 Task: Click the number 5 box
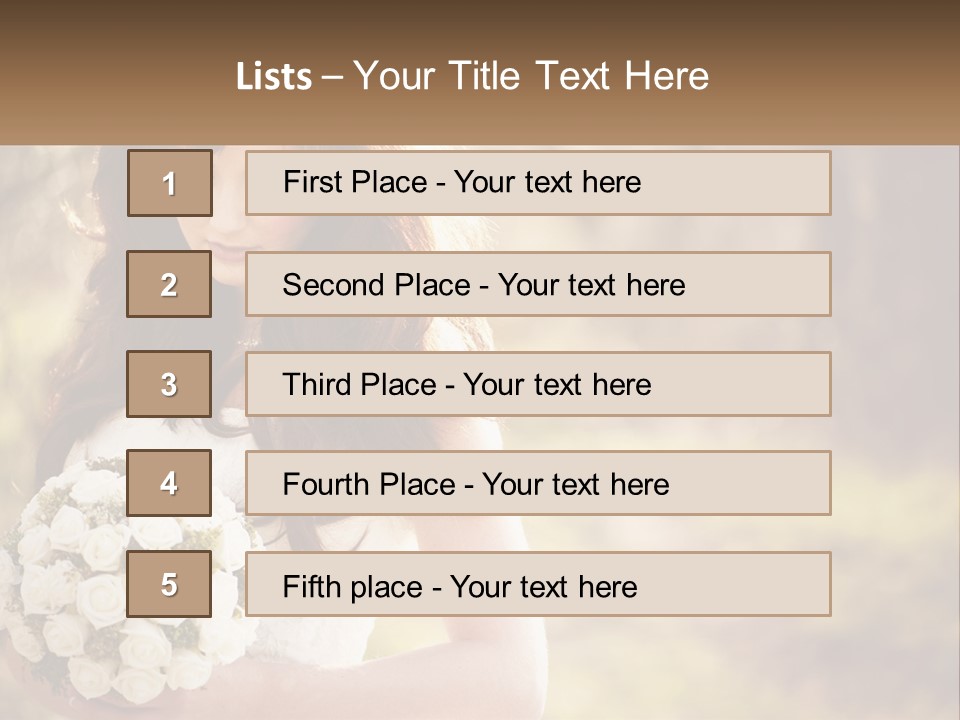point(169,584)
